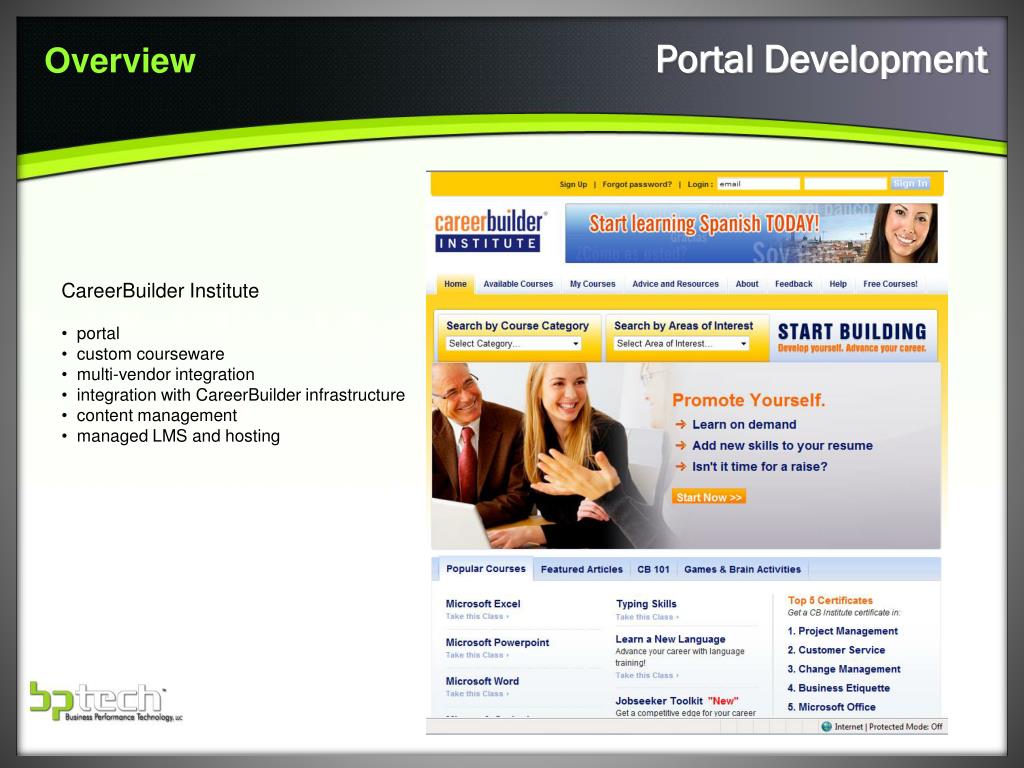Screen dimensions: 1024x768
Task: Click Learn on demand link
Action: 744,424
